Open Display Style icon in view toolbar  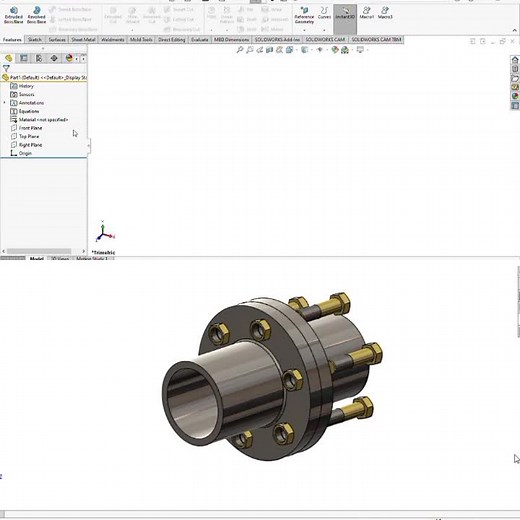point(304,50)
